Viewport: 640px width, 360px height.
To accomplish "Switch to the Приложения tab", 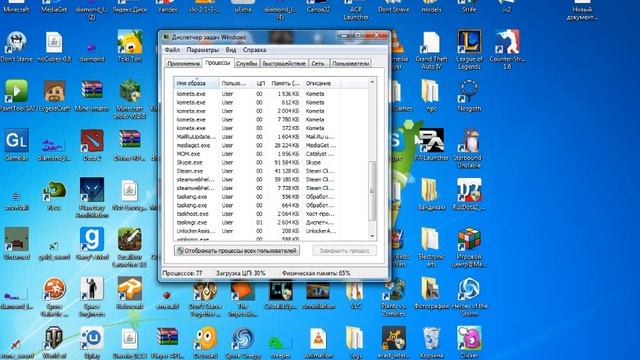I will point(184,64).
